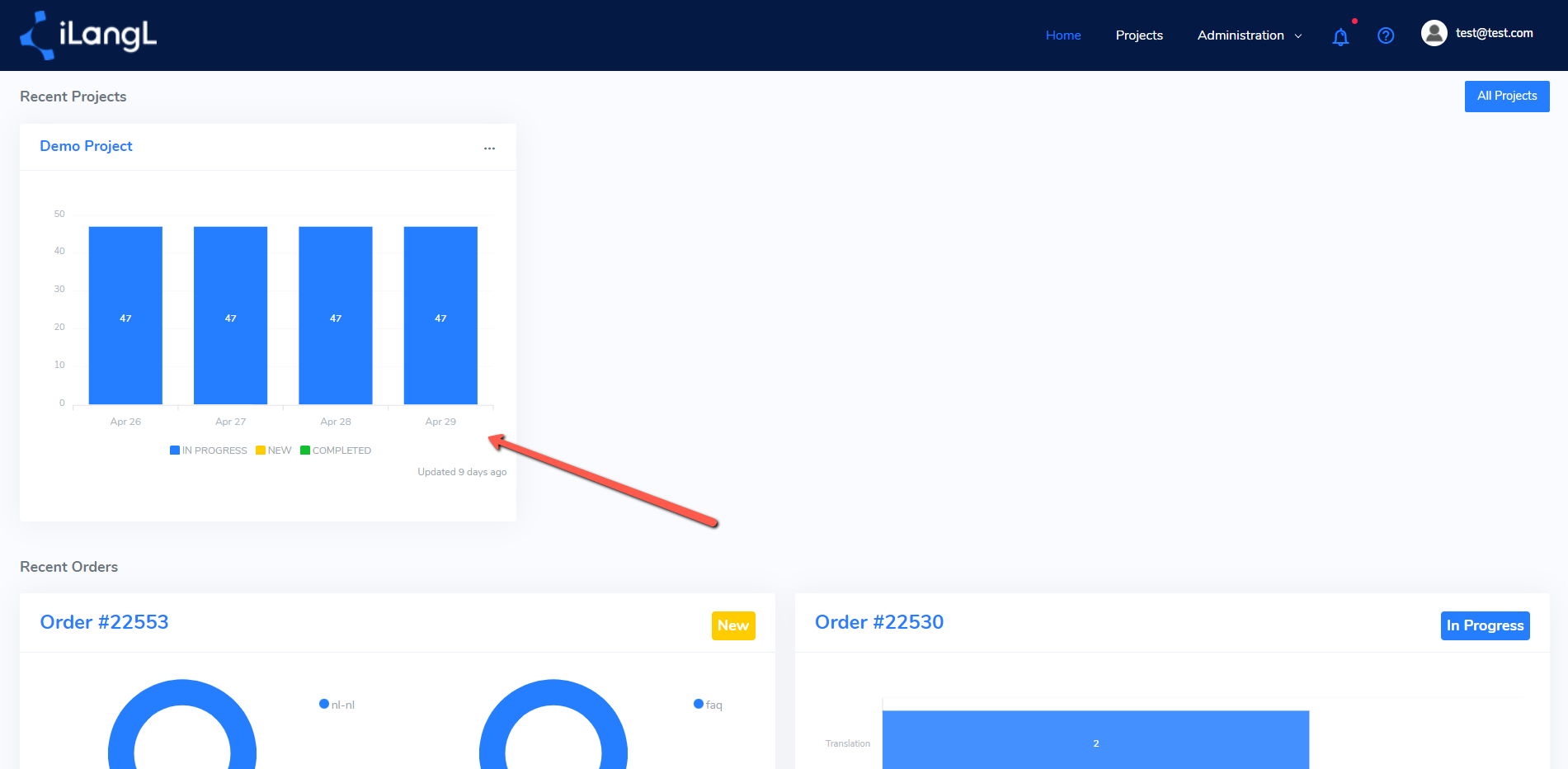Open Order #22530
1568x769 pixels.
[879, 622]
